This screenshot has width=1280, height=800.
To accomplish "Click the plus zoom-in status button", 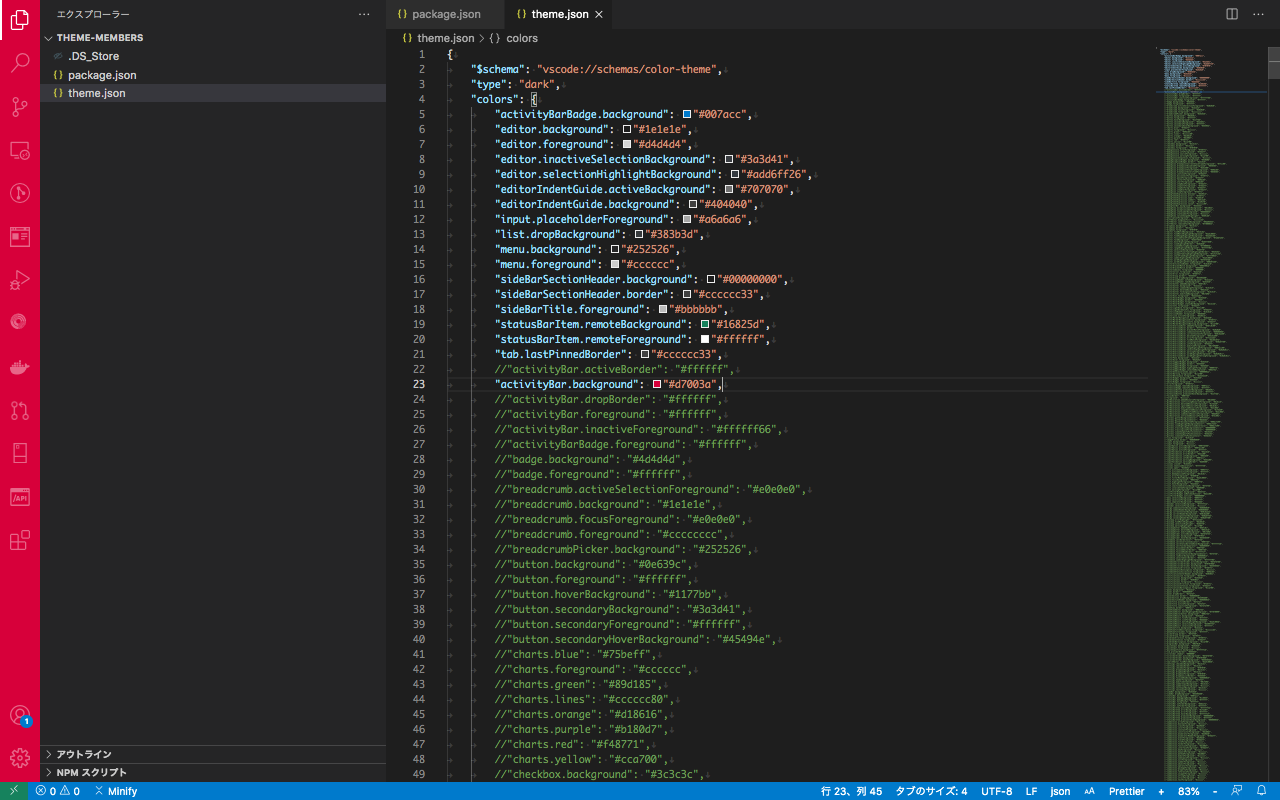I will [x=1161, y=791].
